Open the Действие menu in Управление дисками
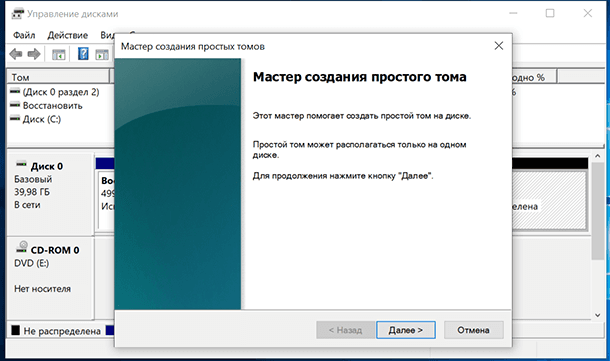The height and width of the screenshot is (361, 610). pos(68,35)
